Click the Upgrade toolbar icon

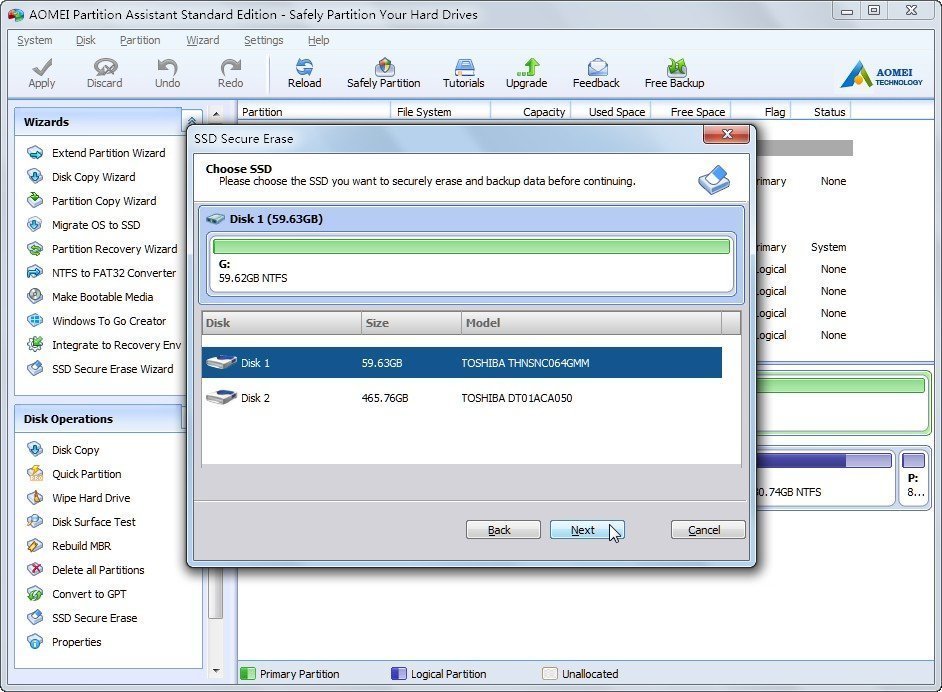pyautogui.click(x=527, y=67)
